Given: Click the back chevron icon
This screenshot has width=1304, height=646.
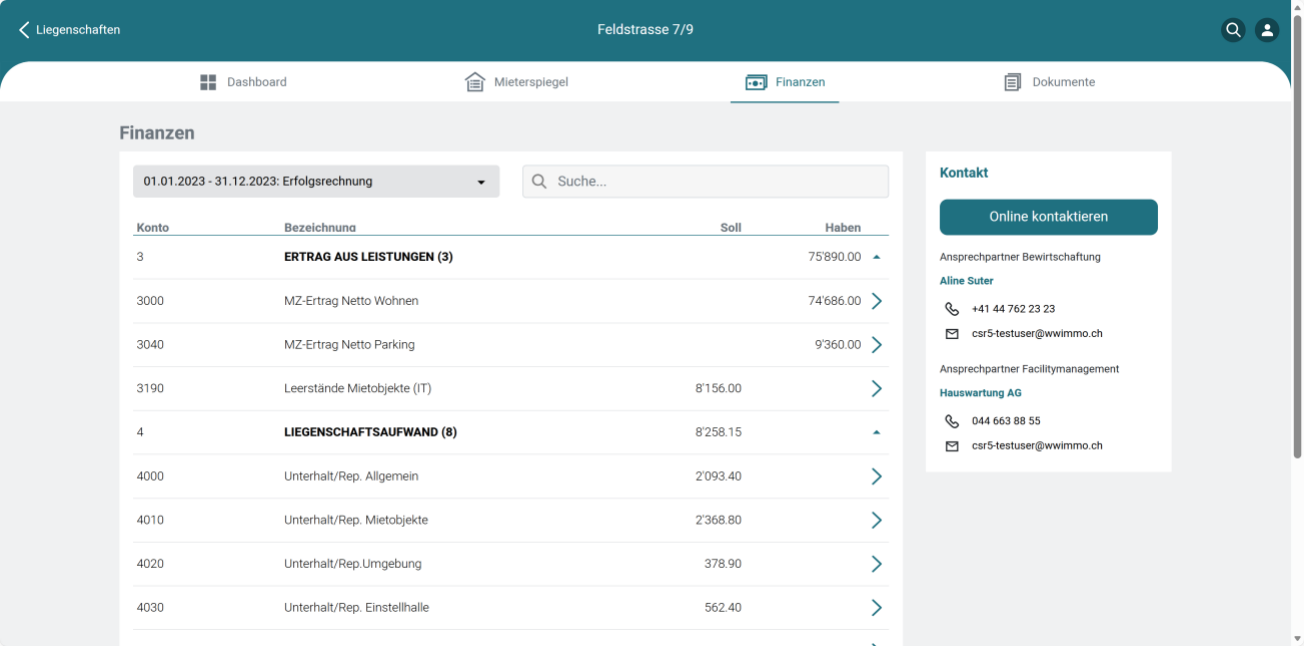Looking at the screenshot, I should point(24,30).
